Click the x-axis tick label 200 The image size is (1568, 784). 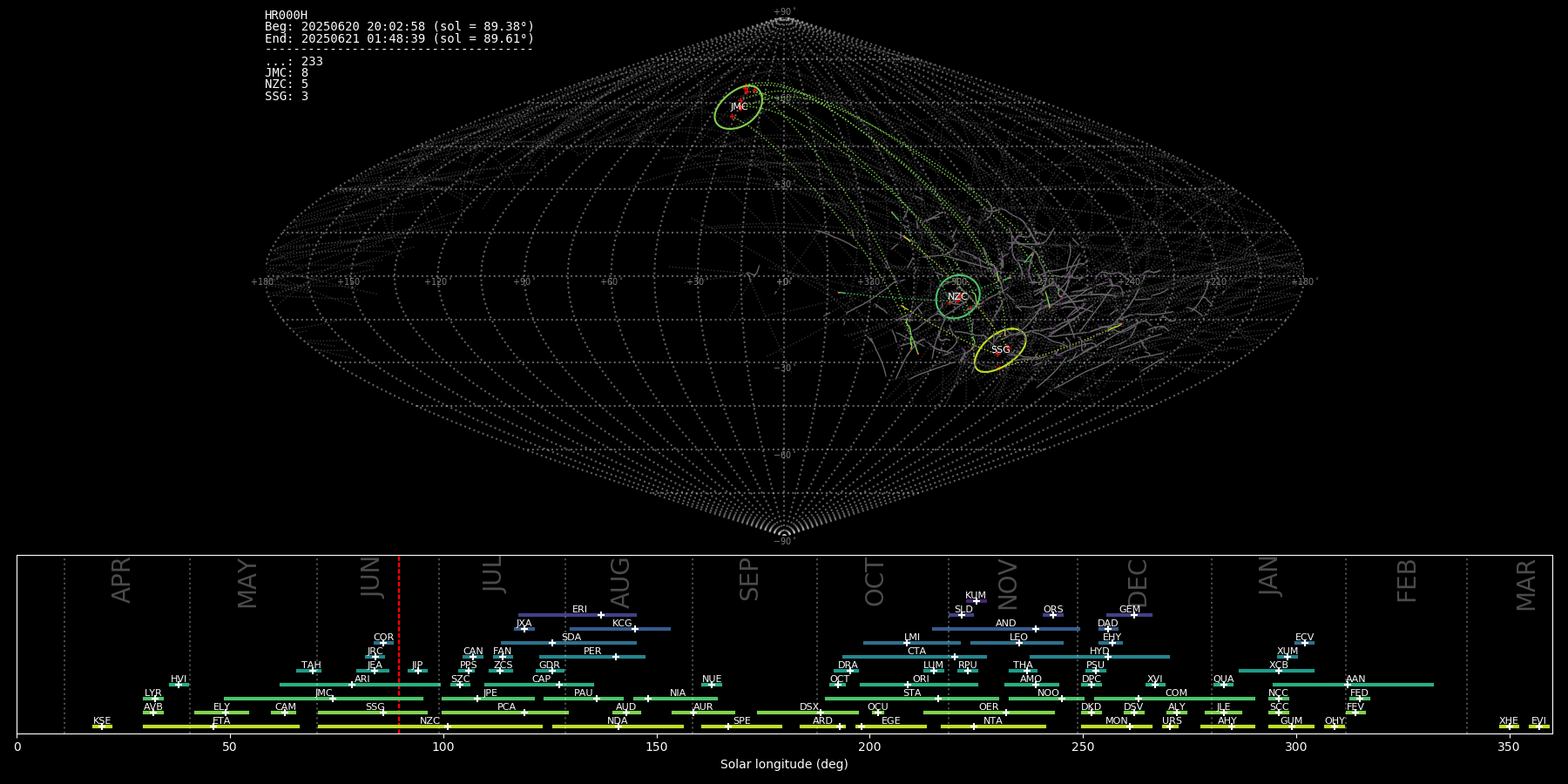[869, 747]
